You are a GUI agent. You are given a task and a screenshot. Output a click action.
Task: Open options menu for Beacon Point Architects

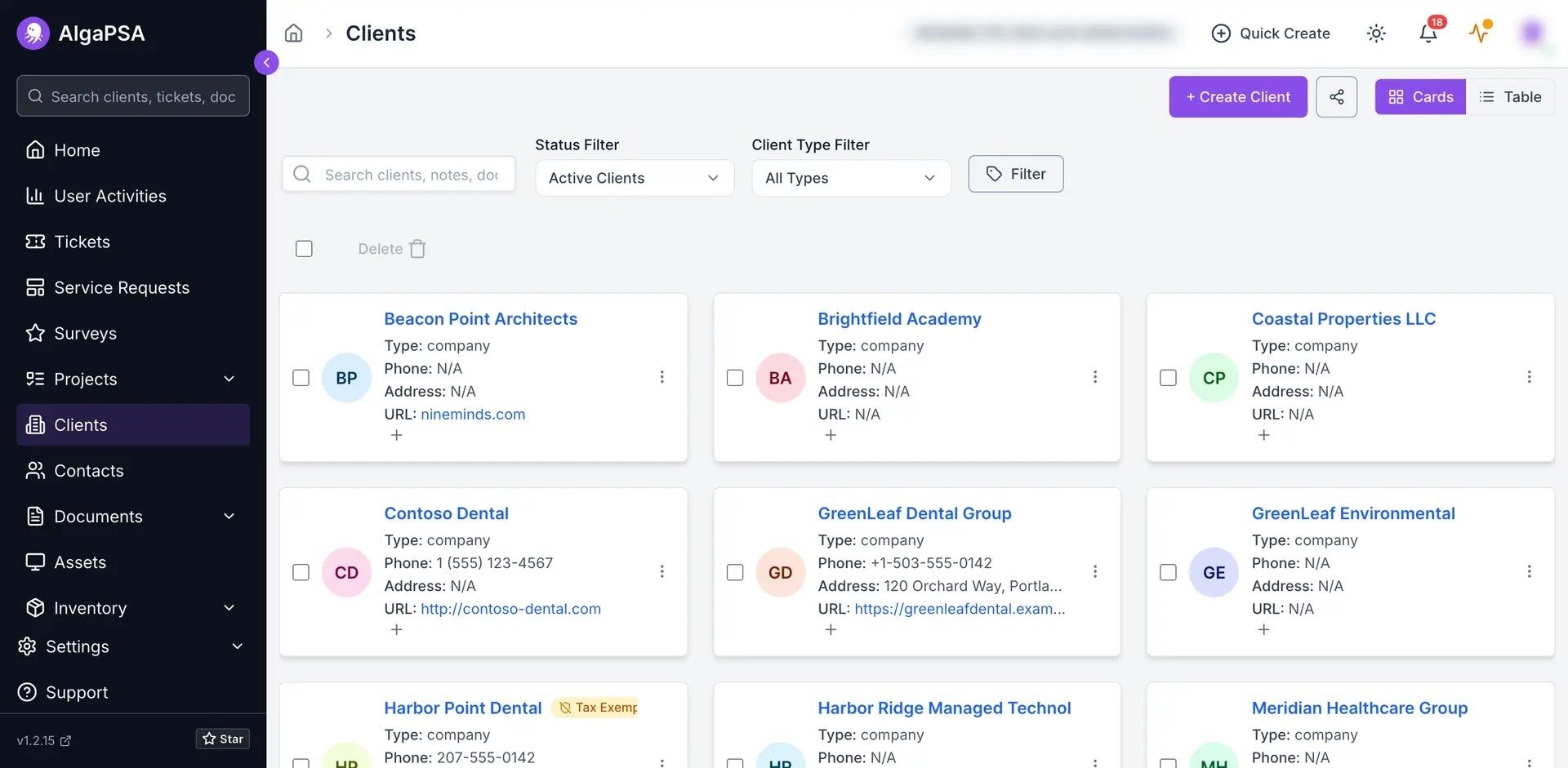pyautogui.click(x=661, y=377)
